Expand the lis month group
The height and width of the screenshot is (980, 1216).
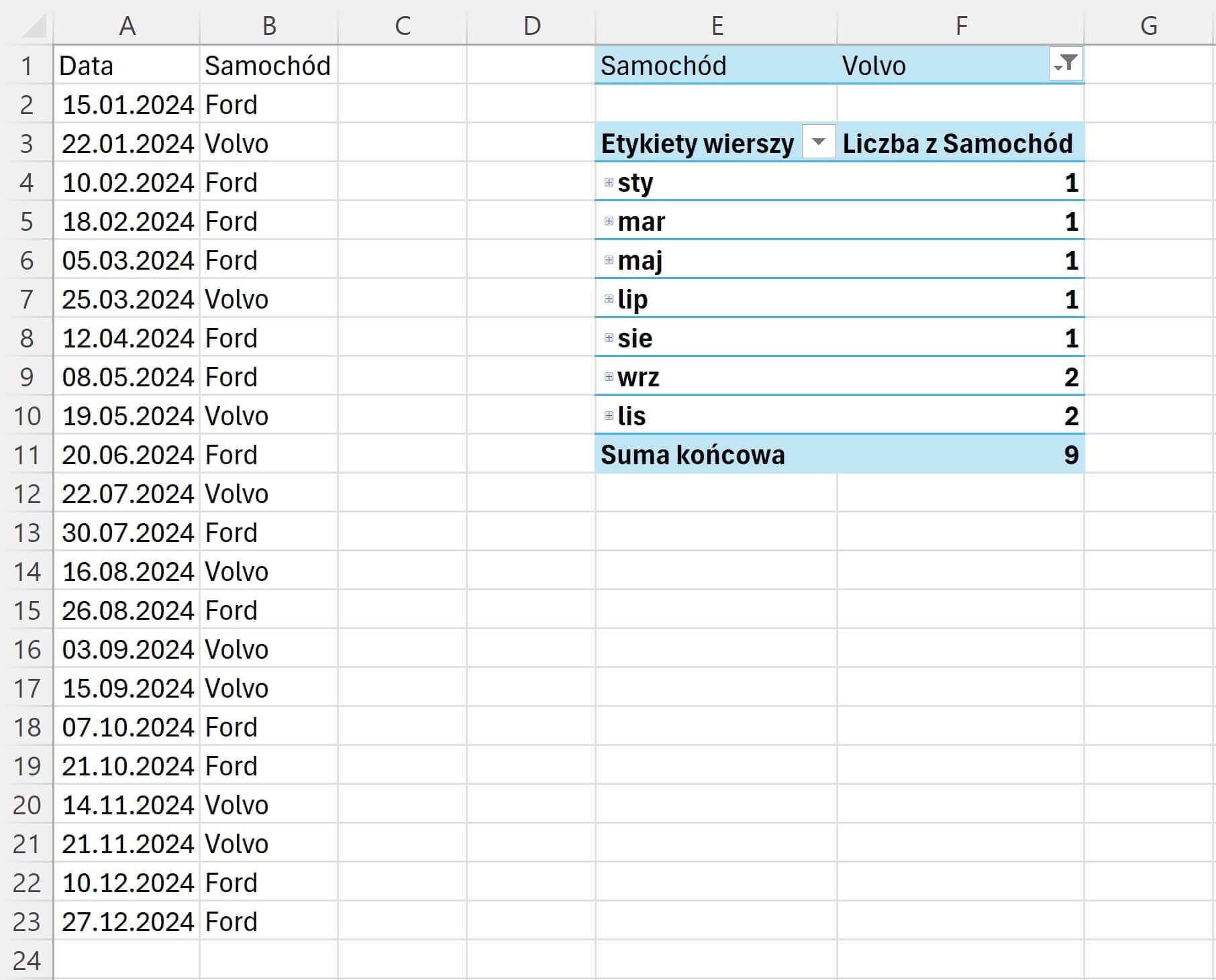click(609, 416)
